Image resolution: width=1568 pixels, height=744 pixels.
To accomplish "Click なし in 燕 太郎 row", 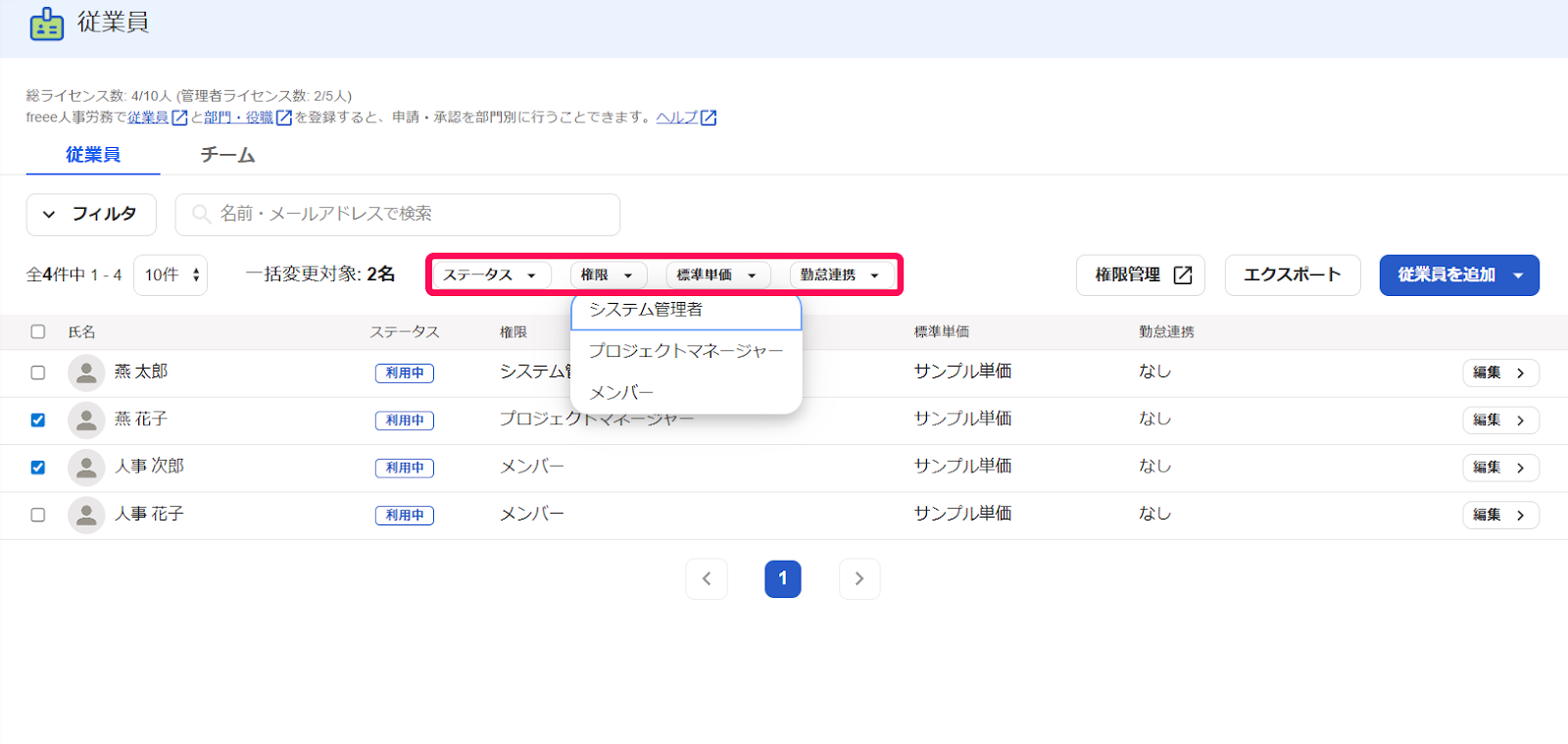I will click(1154, 372).
